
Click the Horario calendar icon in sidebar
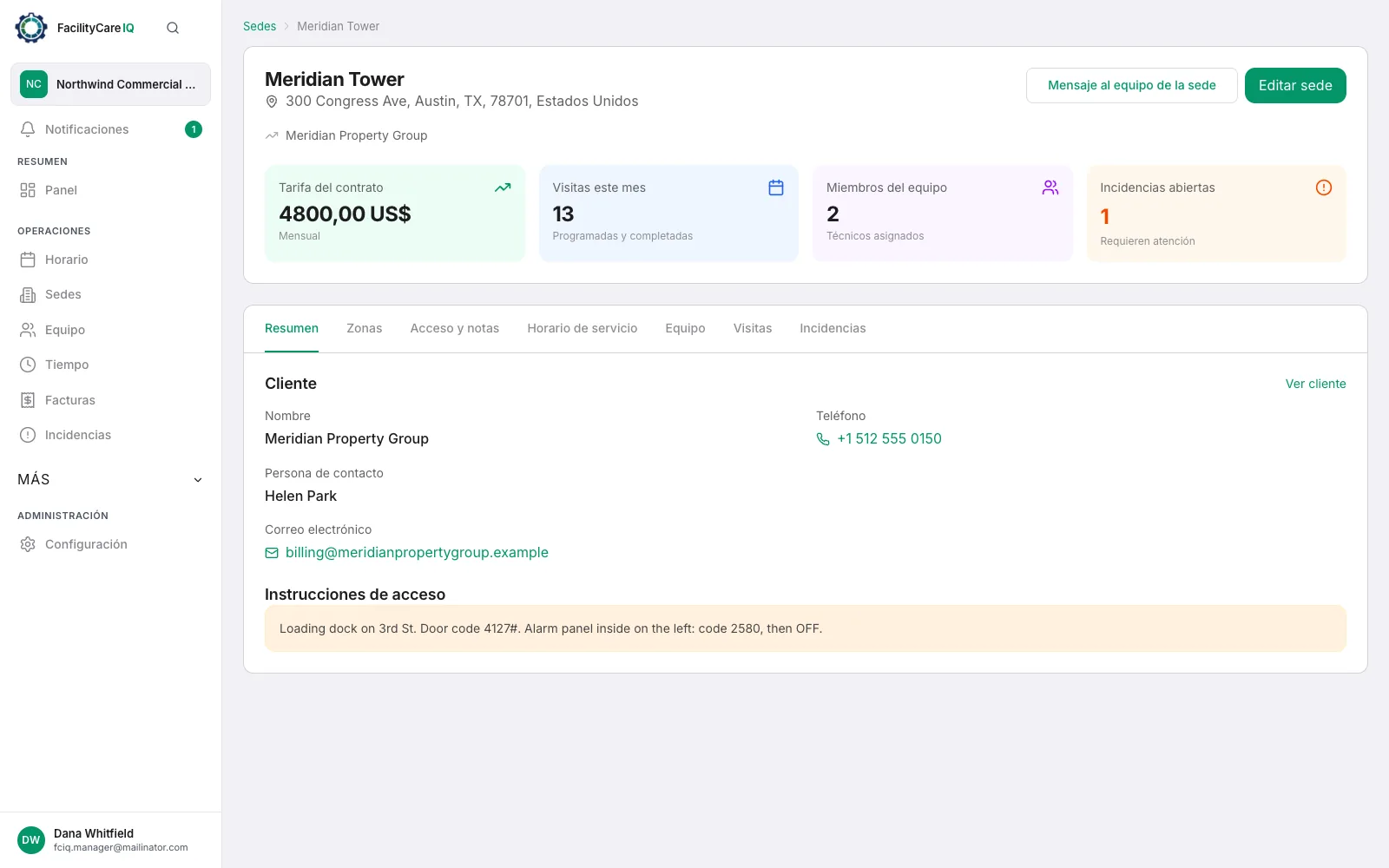(x=28, y=260)
